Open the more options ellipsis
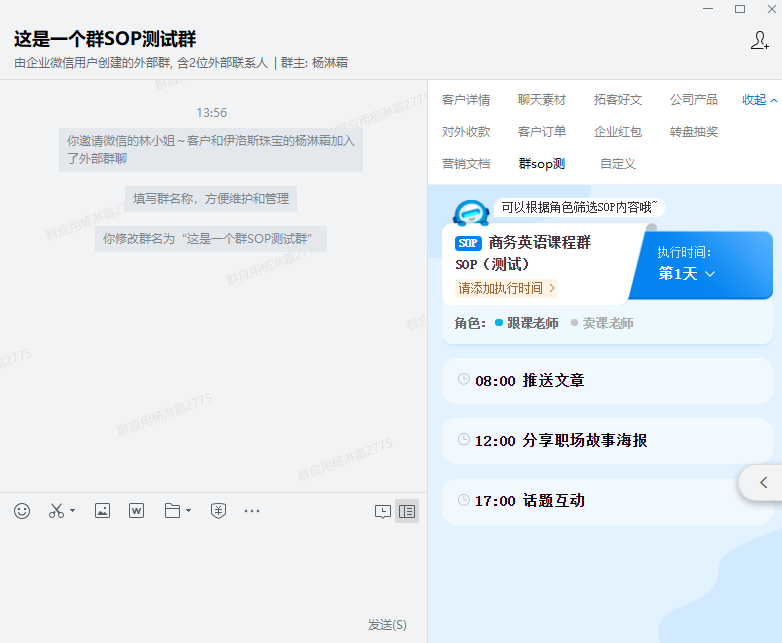Screen dimensions: 782x643 click(252, 511)
